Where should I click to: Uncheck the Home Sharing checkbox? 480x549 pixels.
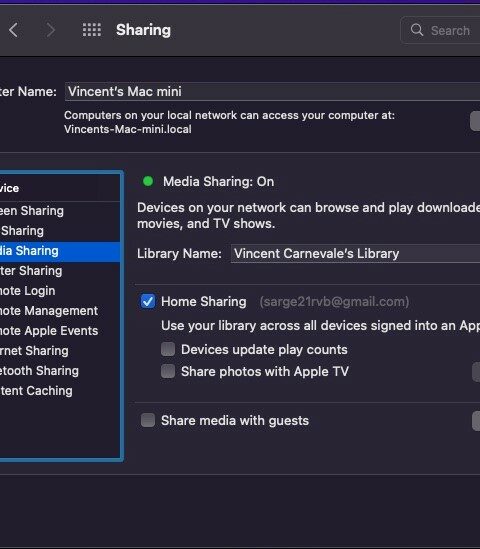click(148, 301)
